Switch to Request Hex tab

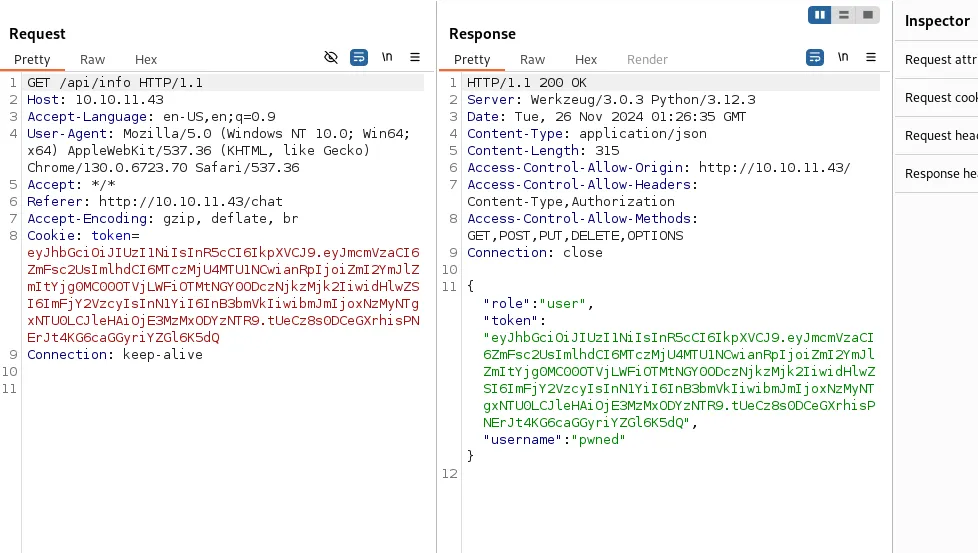tap(146, 60)
